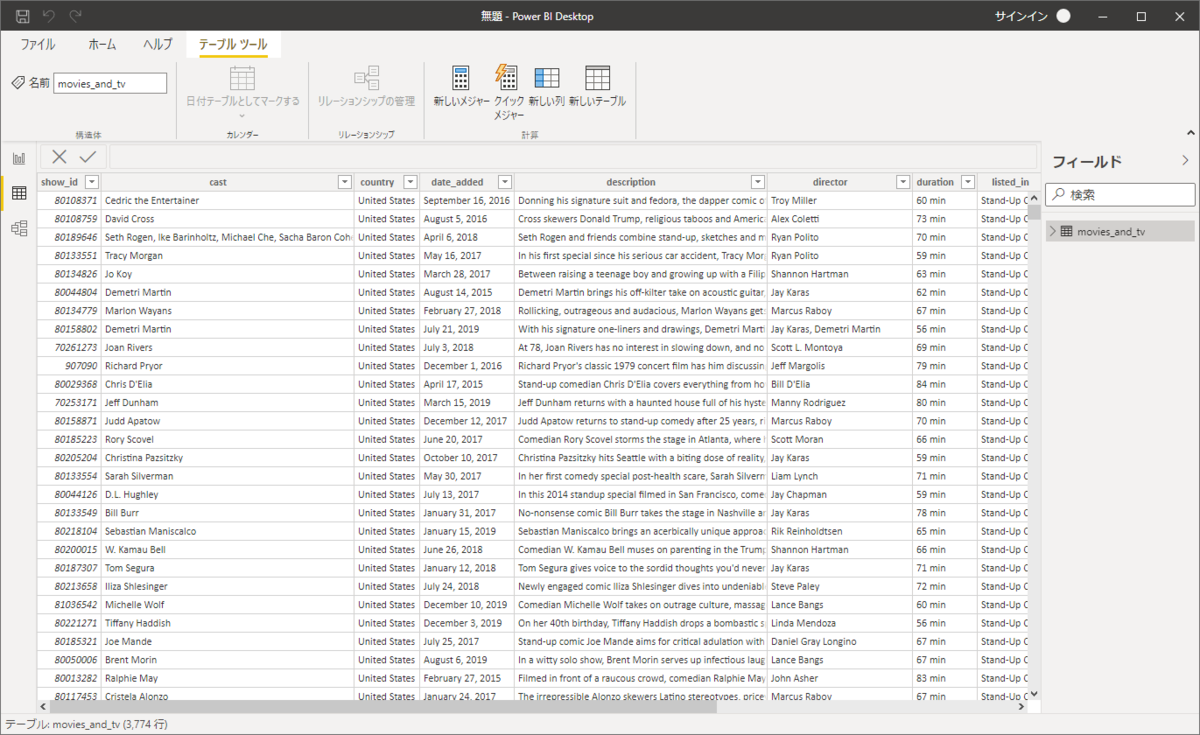
Task: Cancel formula with the X icon
Action: (60, 156)
